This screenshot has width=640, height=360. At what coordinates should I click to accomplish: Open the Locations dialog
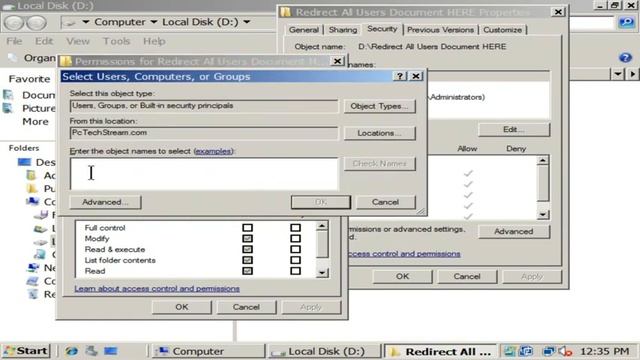[380, 133]
